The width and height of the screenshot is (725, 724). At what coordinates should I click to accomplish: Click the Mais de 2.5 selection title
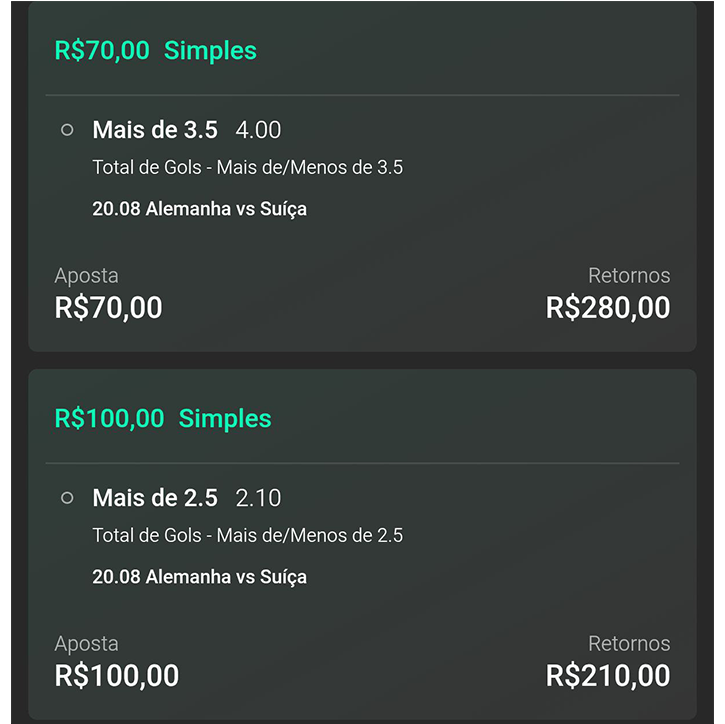154,498
